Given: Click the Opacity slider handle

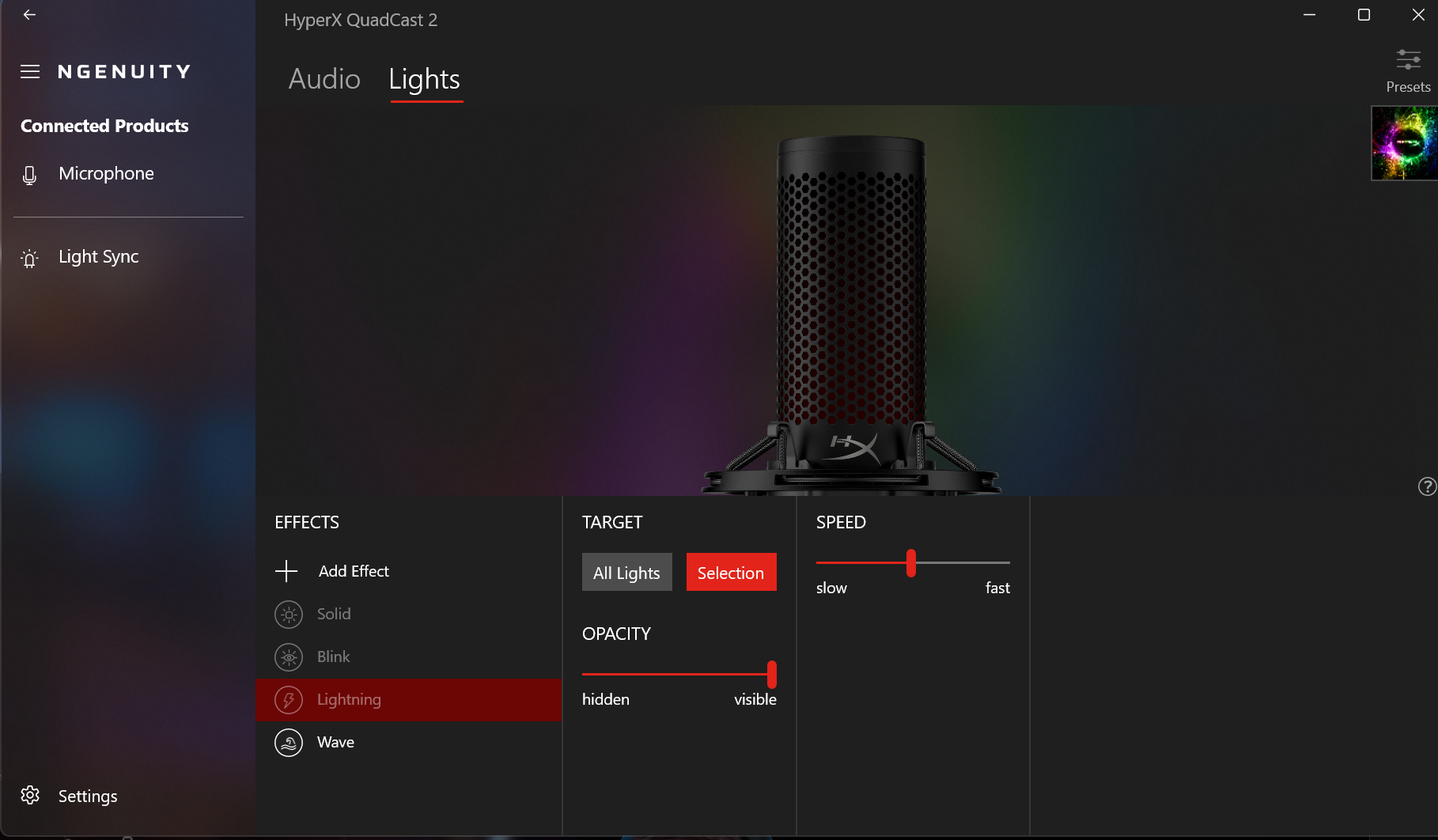Looking at the screenshot, I should (x=772, y=675).
